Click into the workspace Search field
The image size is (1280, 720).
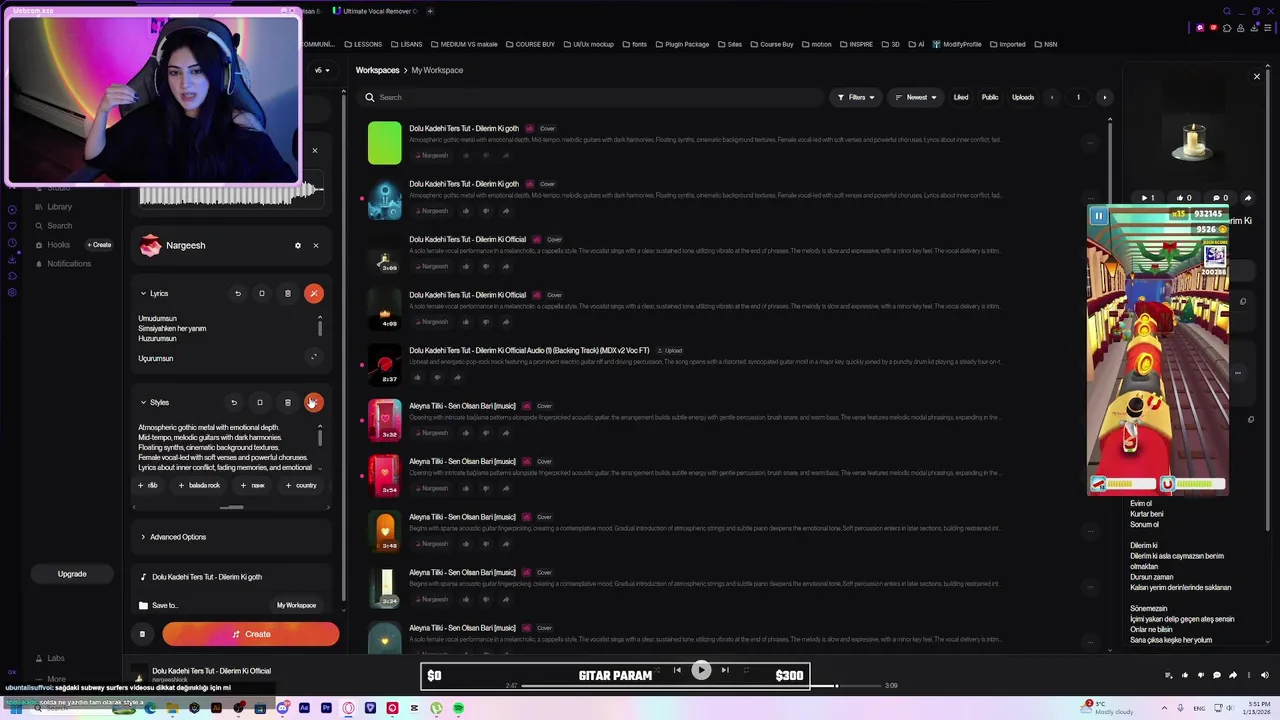pyautogui.click(x=590, y=97)
